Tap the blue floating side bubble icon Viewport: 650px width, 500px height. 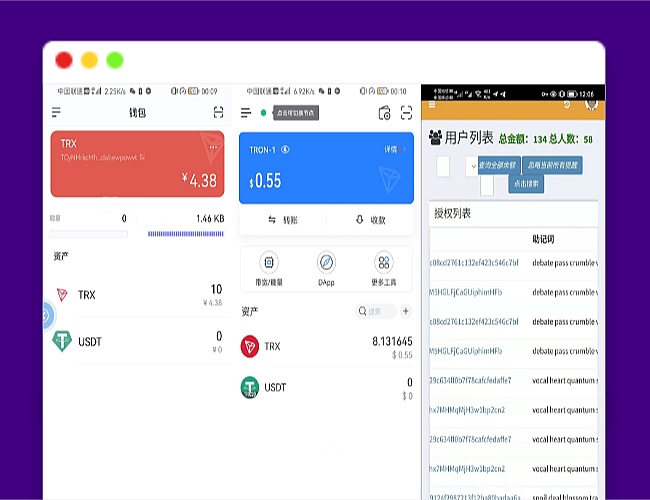[45, 317]
